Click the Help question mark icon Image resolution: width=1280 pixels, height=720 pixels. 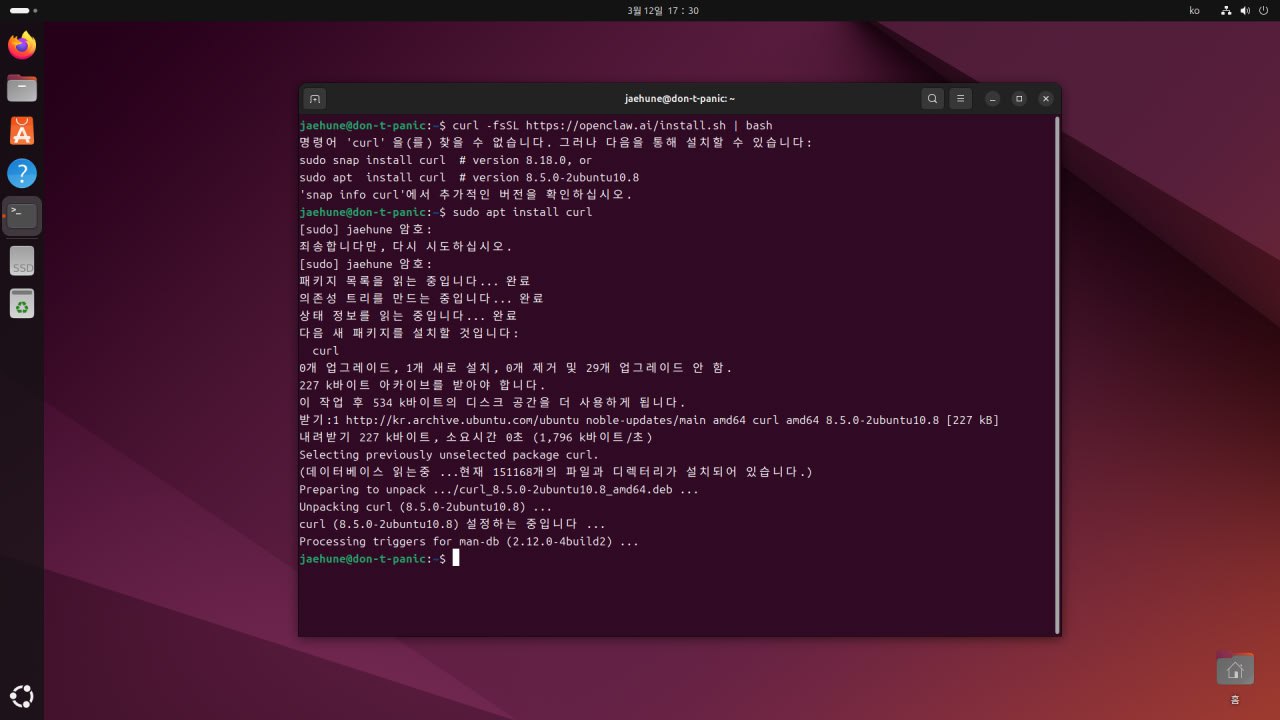tap(22, 174)
